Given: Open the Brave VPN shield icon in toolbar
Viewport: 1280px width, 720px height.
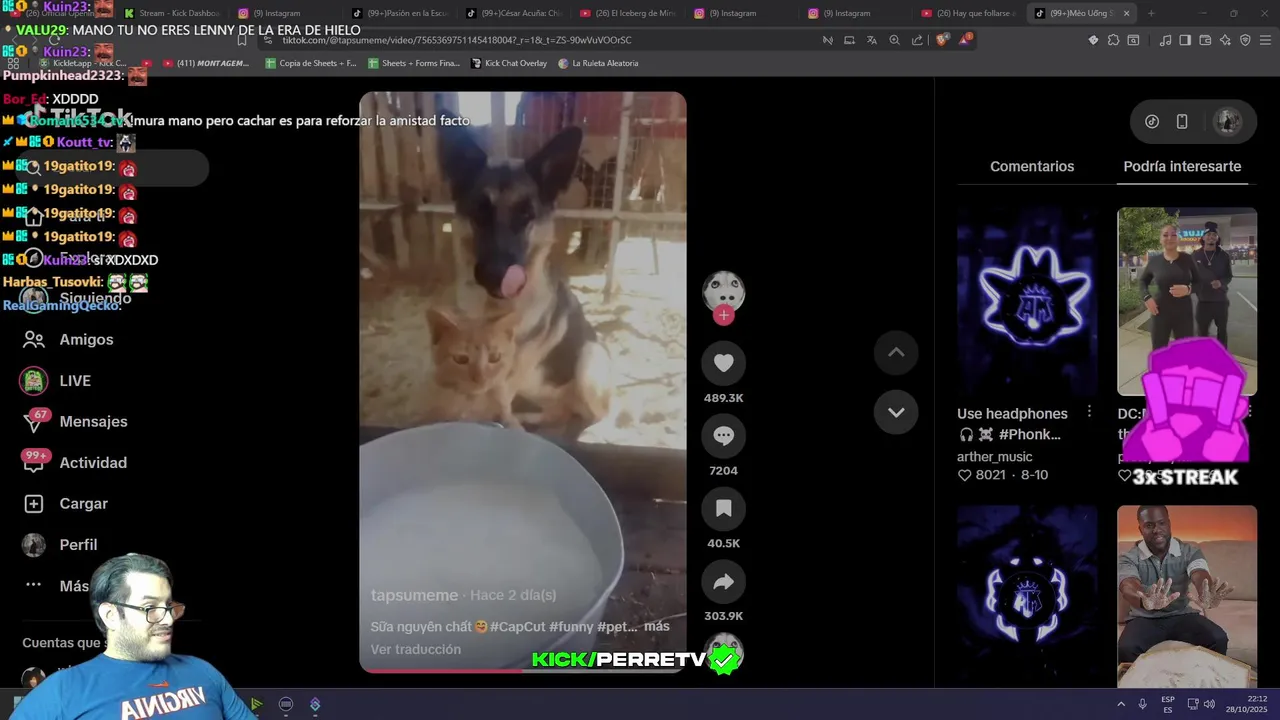Looking at the screenshot, I should point(1245,40).
